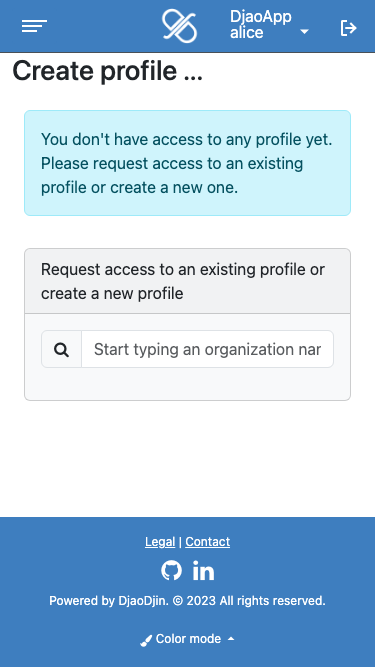Open the hamburger sidebar menu
The width and height of the screenshot is (375, 667).
[x=34, y=26]
